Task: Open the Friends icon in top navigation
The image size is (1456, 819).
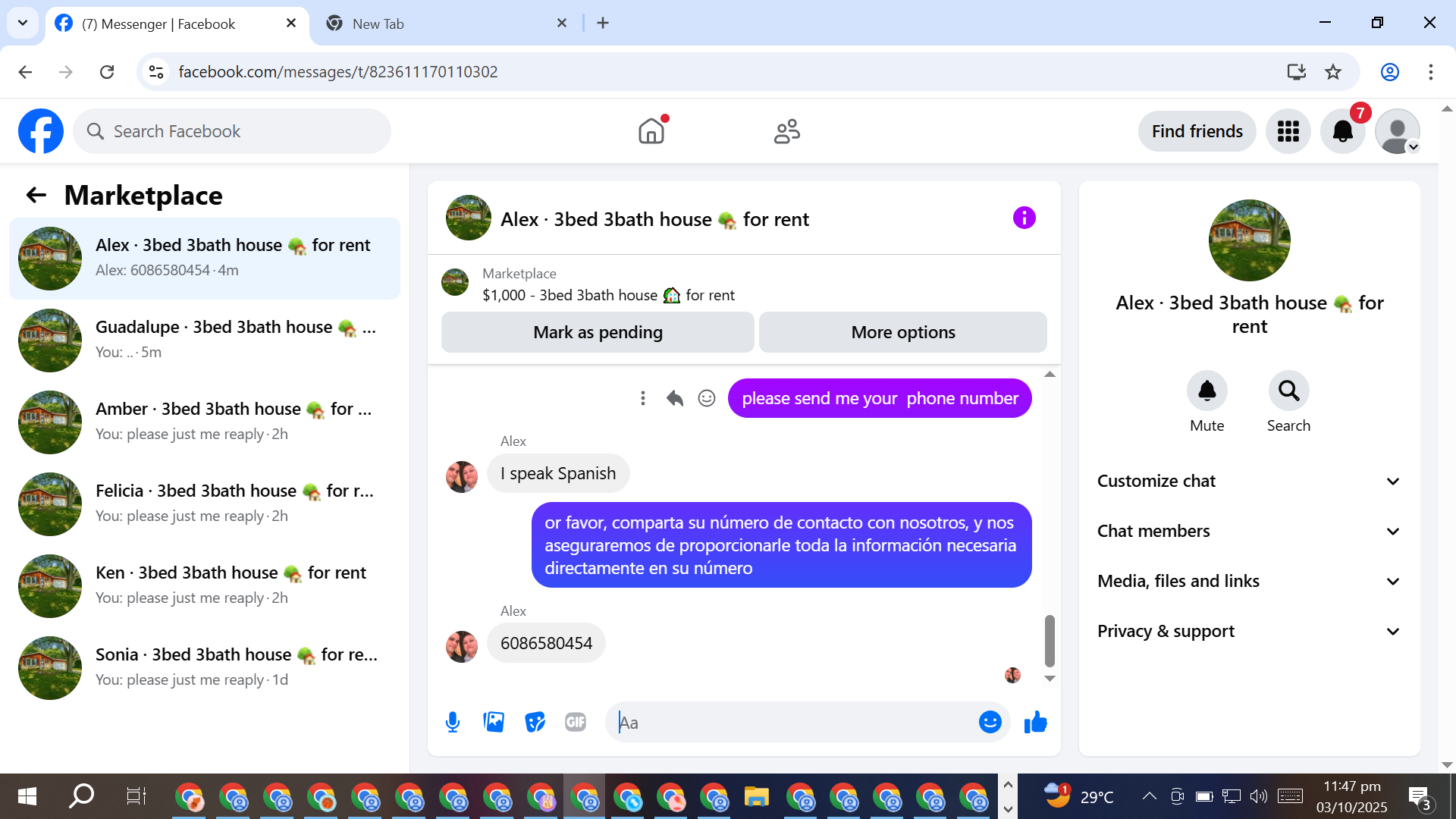Action: 786,131
